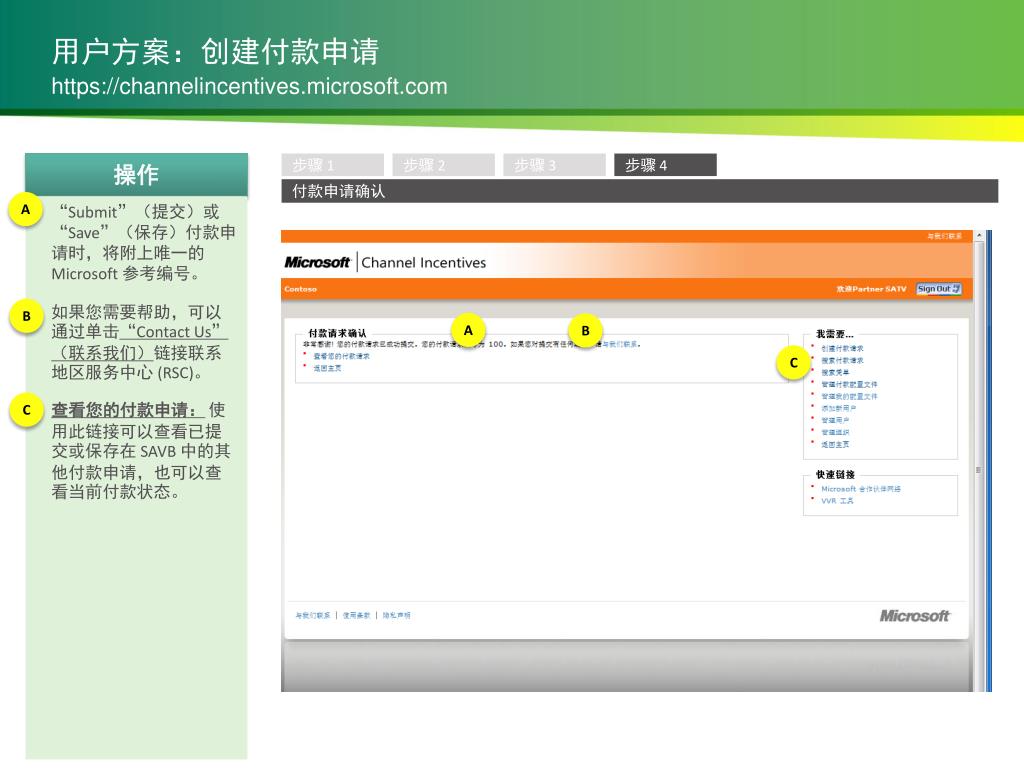Open the 隐私声明 footer link
This screenshot has width=1024, height=768.
pyautogui.click(x=396, y=615)
